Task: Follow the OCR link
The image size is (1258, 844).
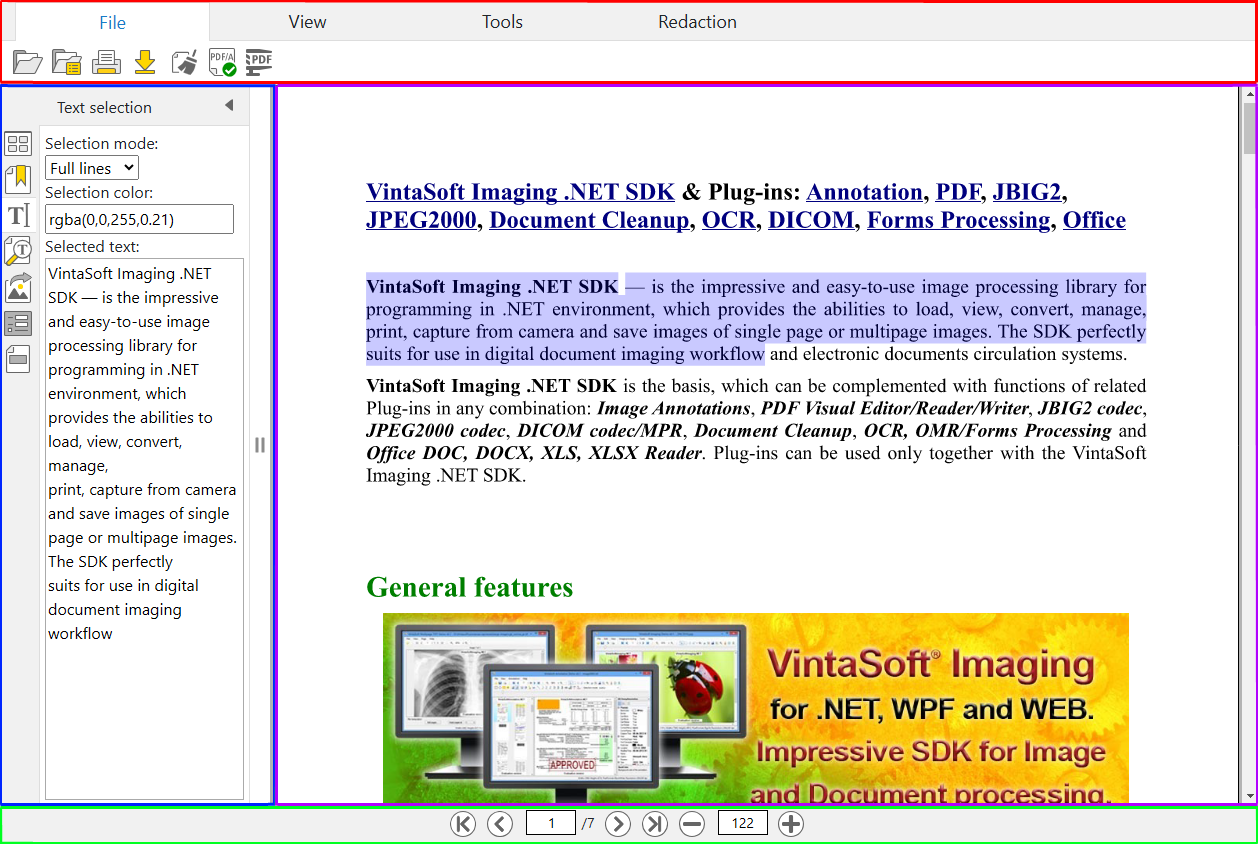Action: tap(729, 220)
